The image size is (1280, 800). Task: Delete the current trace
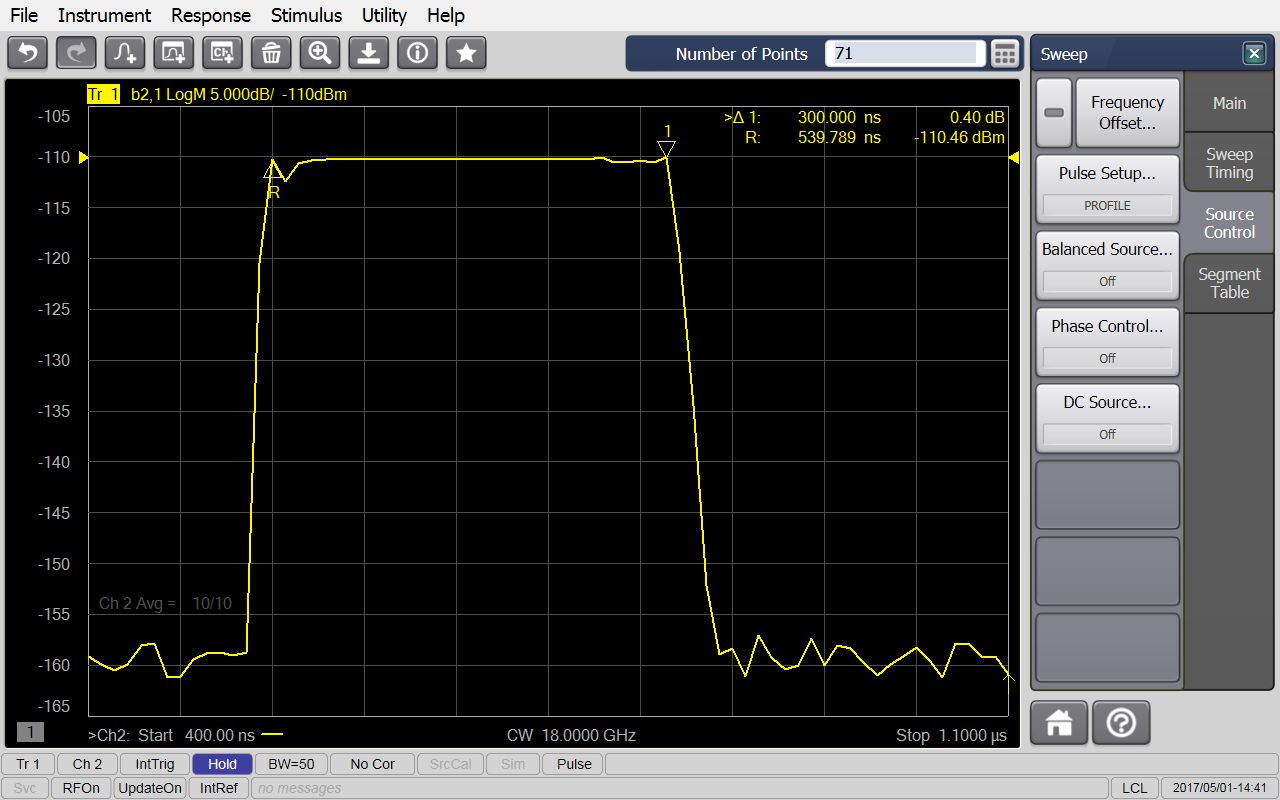point(270,53)
